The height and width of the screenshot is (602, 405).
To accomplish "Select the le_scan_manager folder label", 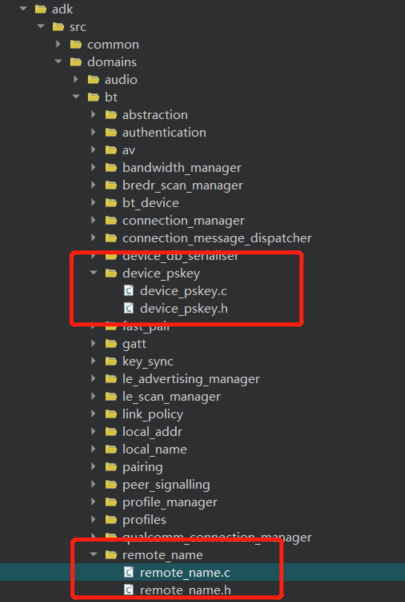I will click(171, 397).
